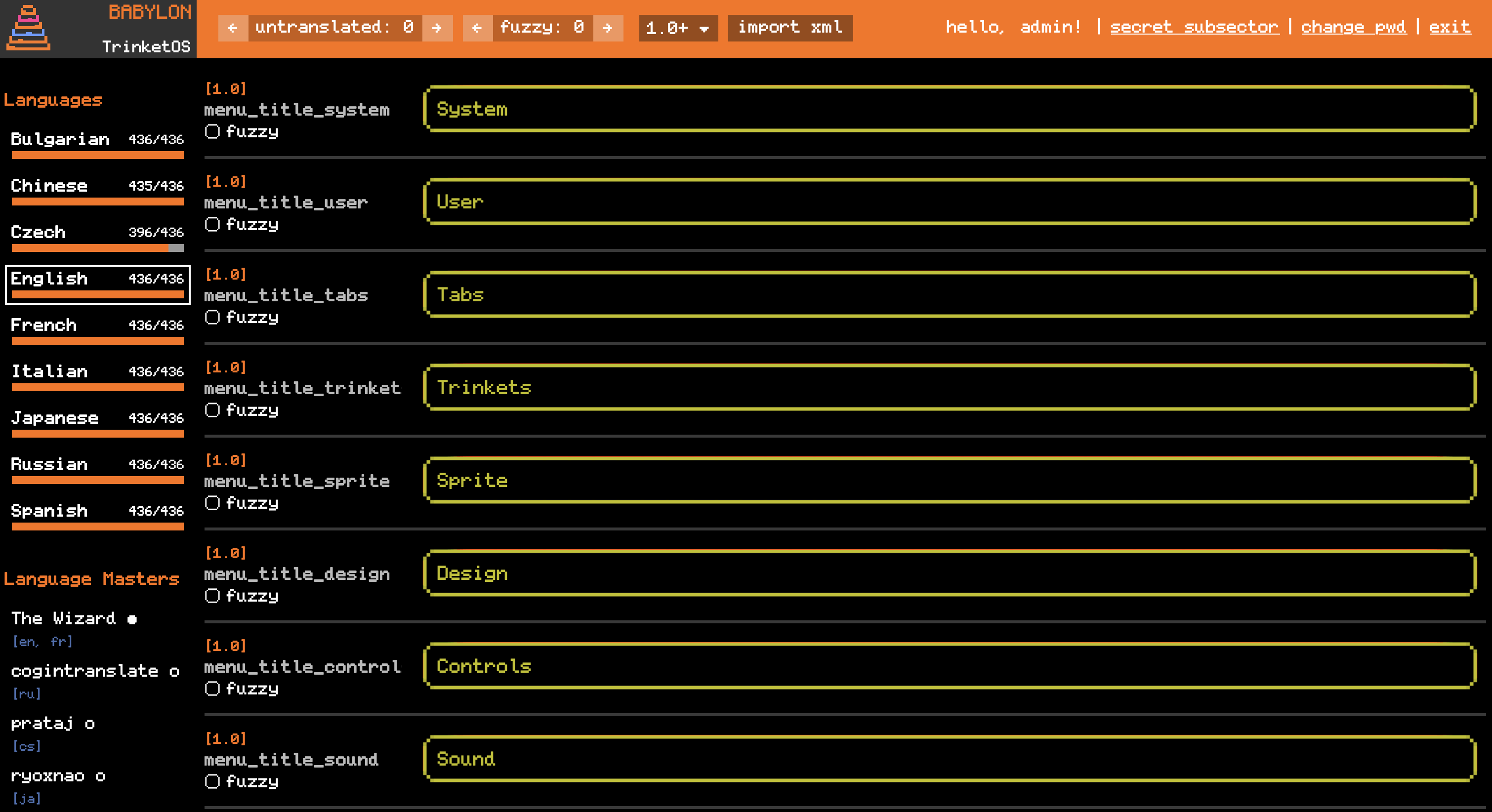Click ryoxnao offline status circle
Screen dimensions: 1492x812
pyautogui.click(x=100, y=776)
